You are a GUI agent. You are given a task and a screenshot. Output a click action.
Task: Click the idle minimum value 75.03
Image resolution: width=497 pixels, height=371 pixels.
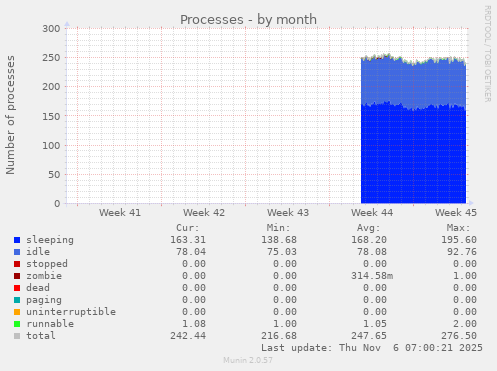(x=282, y=252)
